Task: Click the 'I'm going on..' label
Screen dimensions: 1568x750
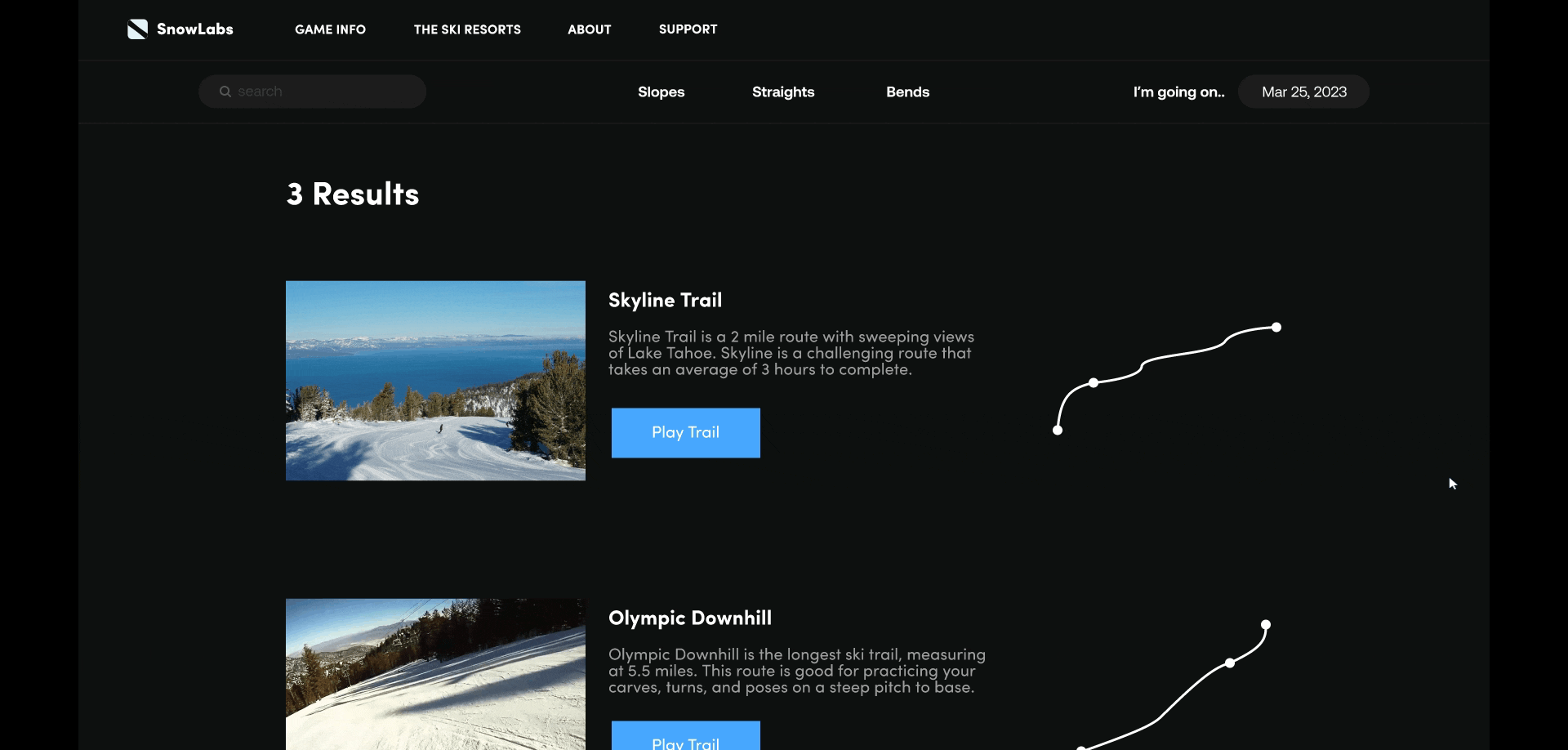Action: pyautogui.click(x=1178, y=92)
